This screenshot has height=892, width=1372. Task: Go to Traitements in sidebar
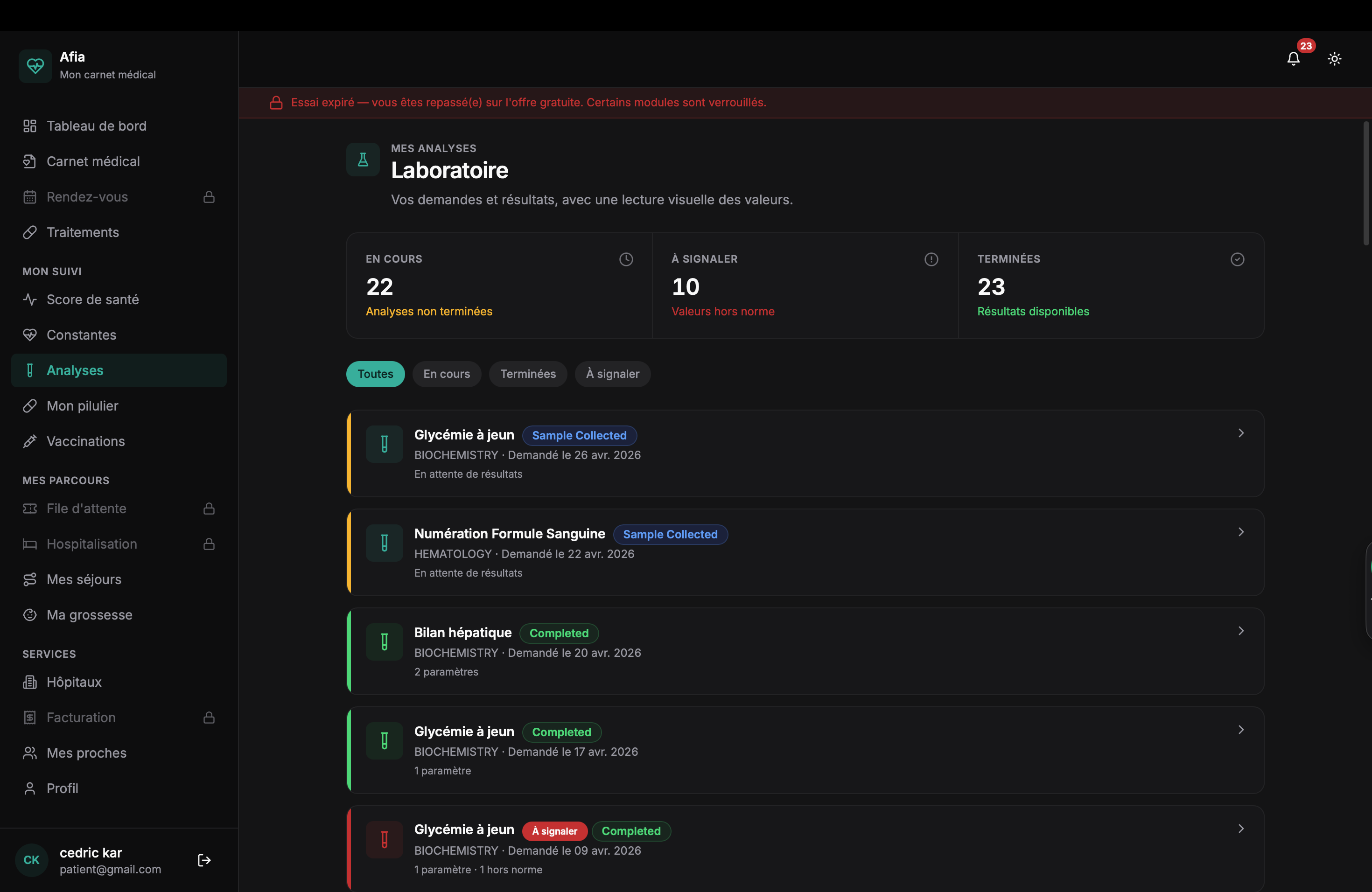tap(119, 232)
